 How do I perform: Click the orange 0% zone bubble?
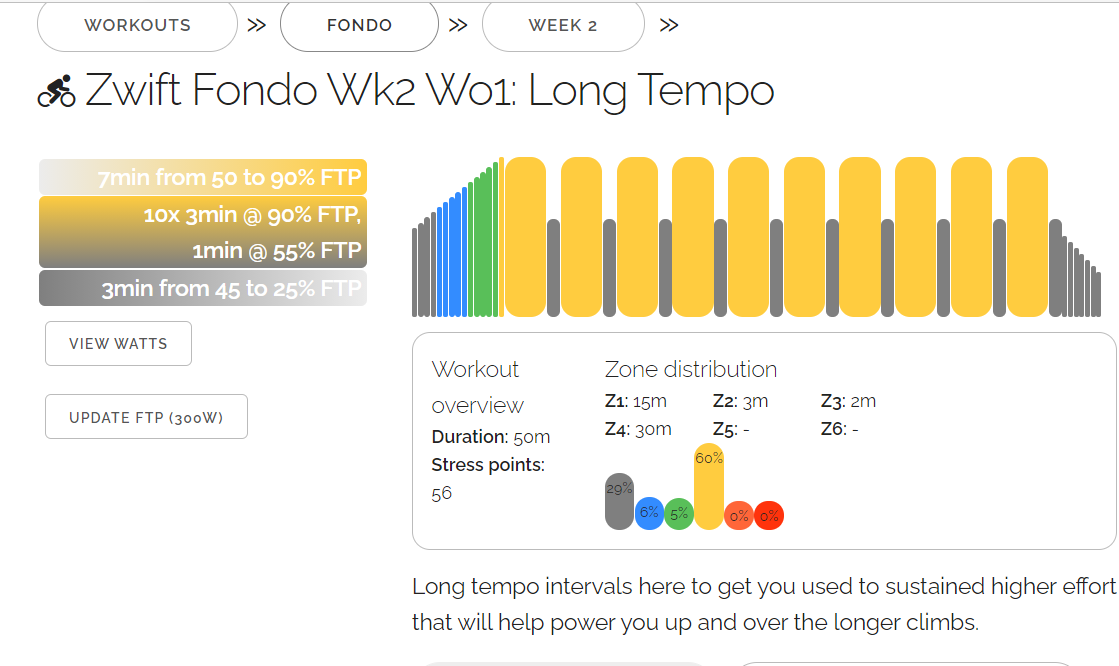point(739,515)
